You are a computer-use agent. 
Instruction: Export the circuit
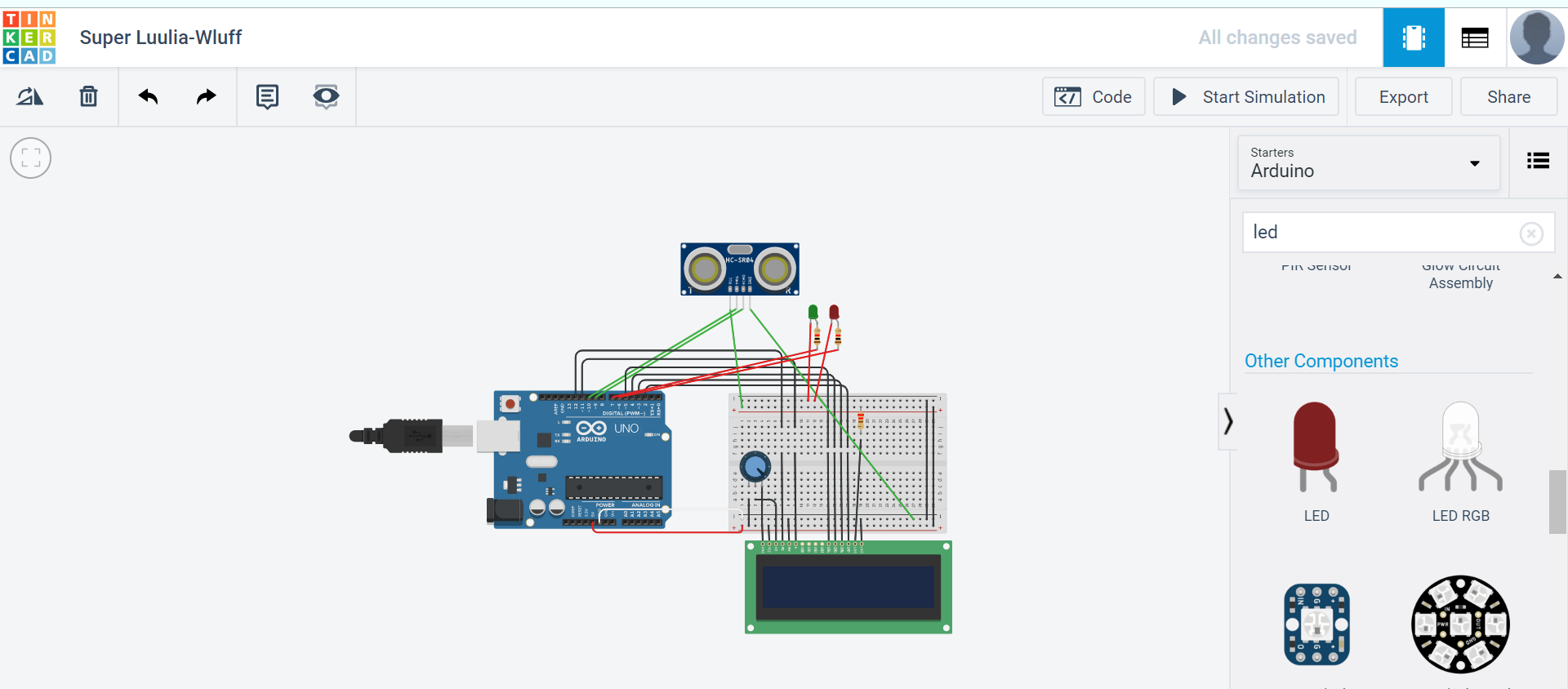point(1404,97)
